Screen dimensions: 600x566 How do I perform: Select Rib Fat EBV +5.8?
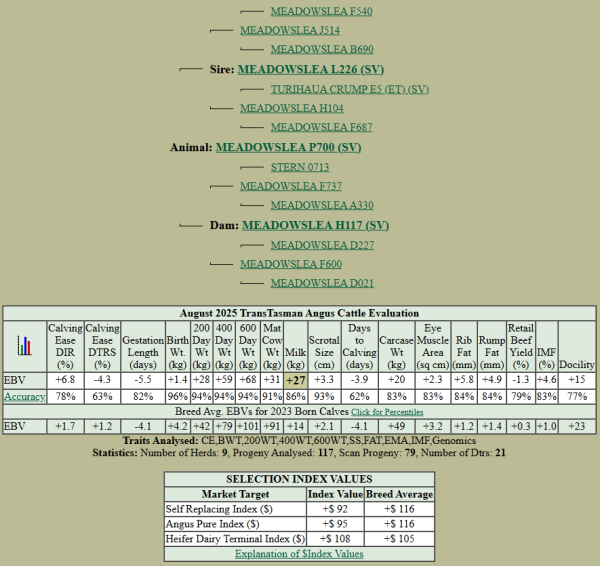464,380
